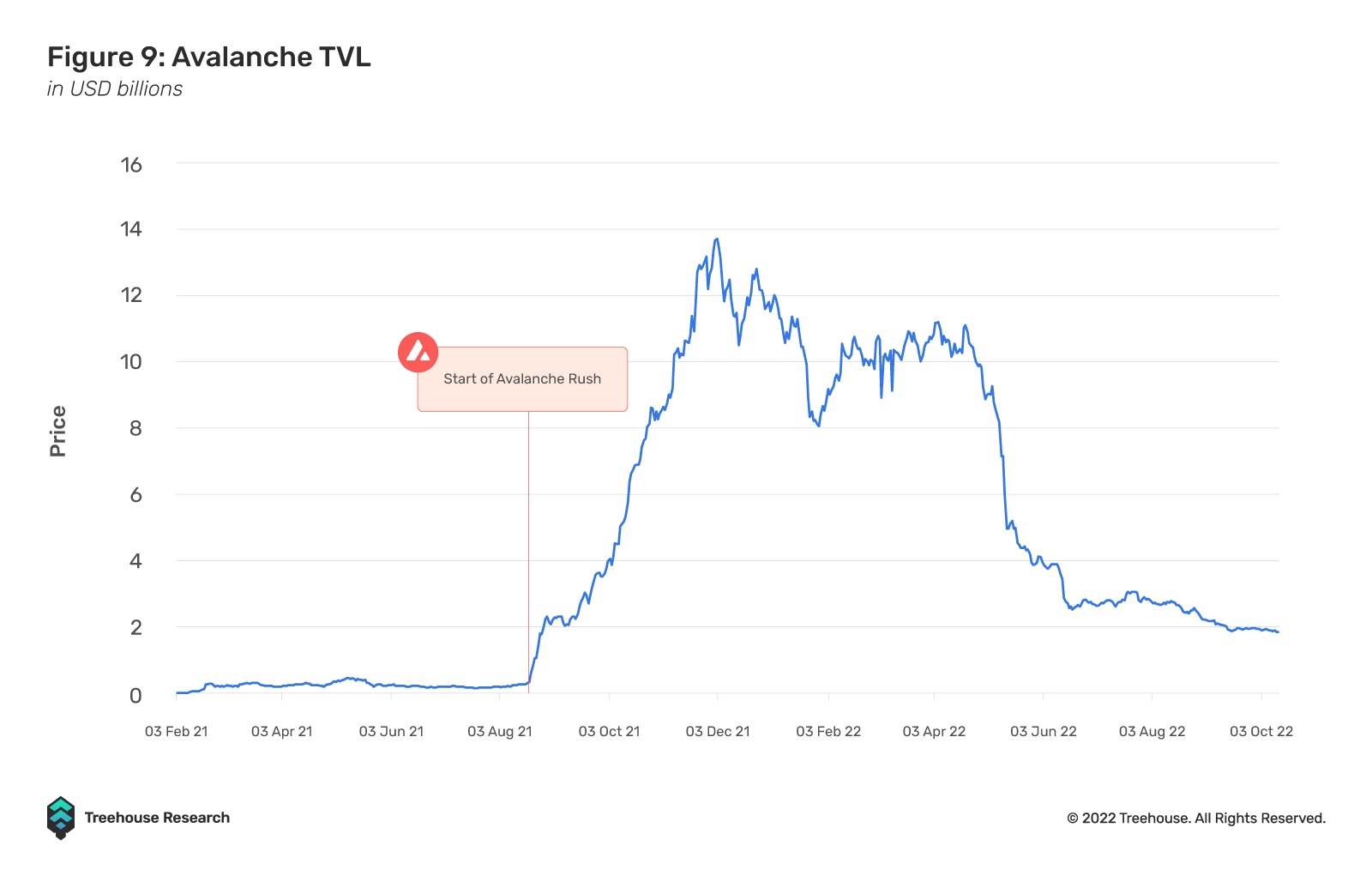The image size is (1372, 876).
Task: Click the 16 value on y-axis
Action: click(x=131, y=165)
